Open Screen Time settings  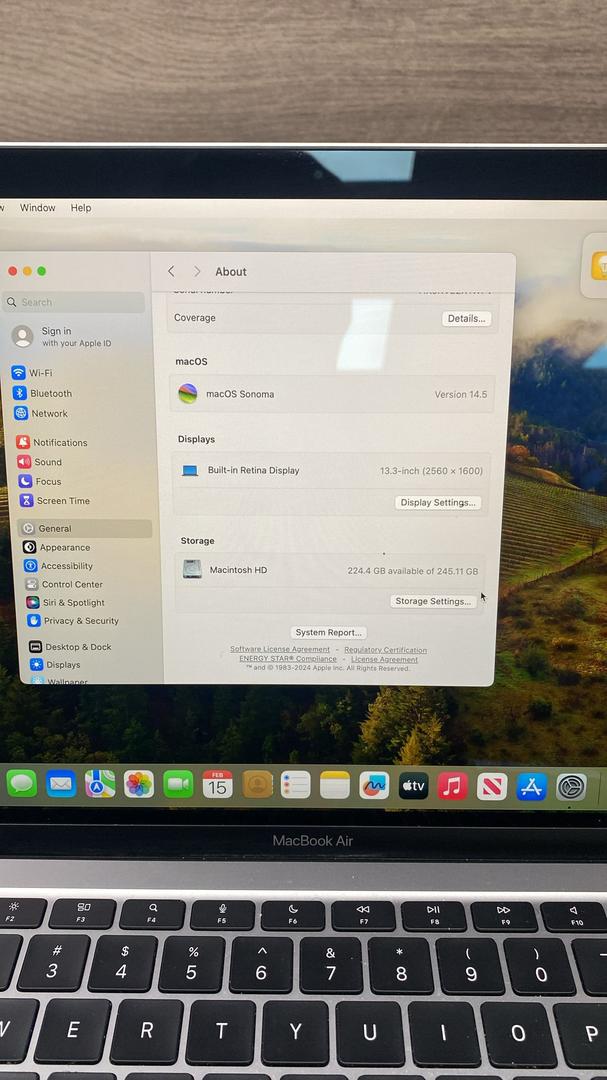pos(55,501)
